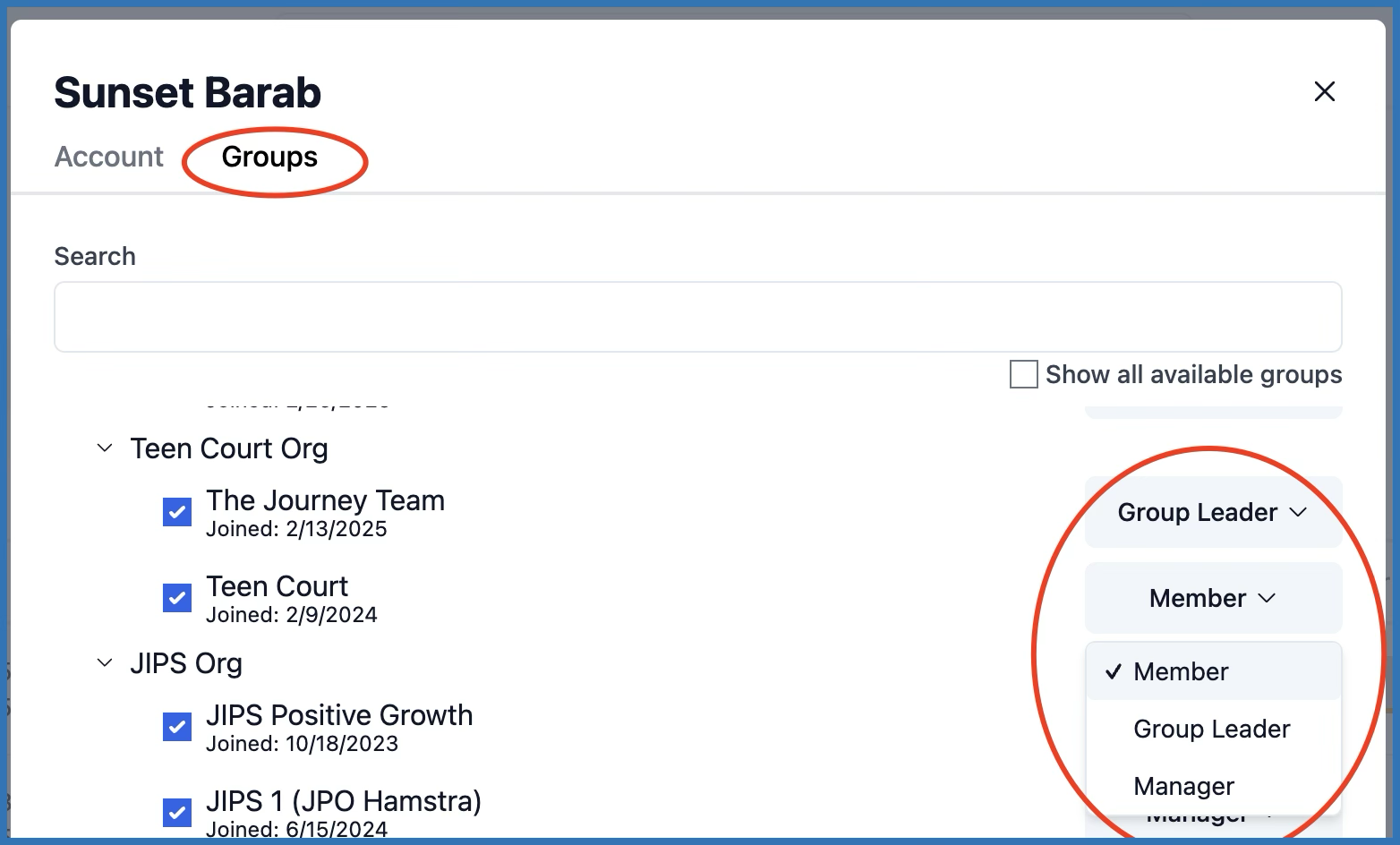Choose Group Leader from the role menu
The image size is (1400, 845).
pos(1211,729)
